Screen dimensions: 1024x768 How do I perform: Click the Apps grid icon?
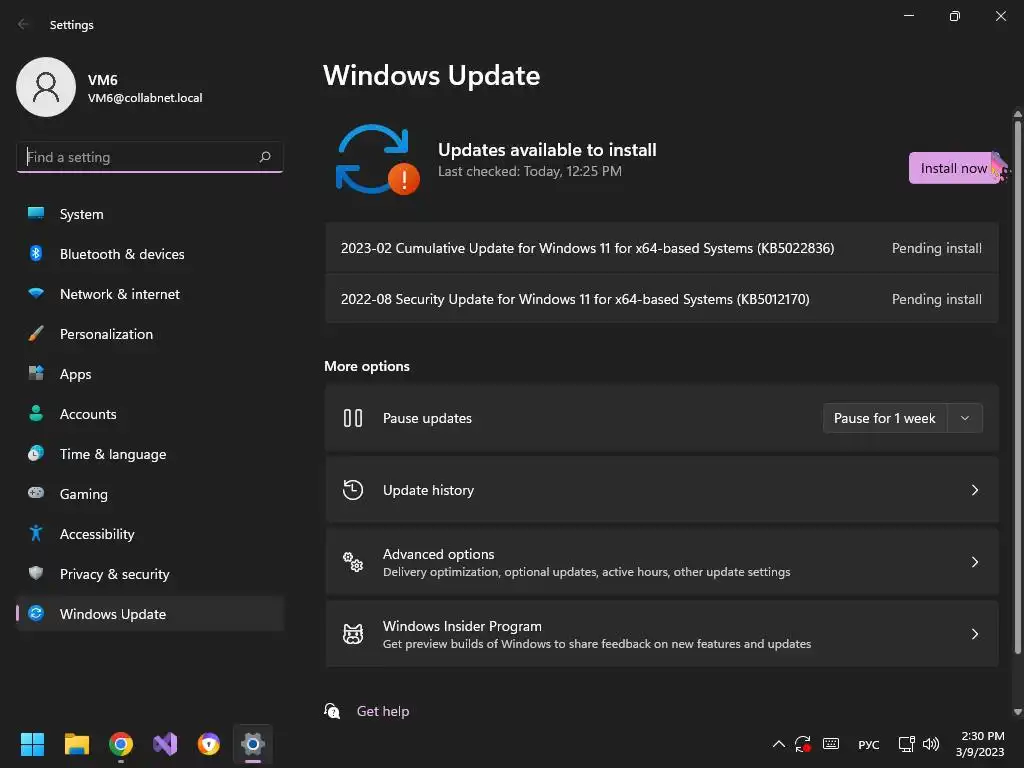click(36, 374)
